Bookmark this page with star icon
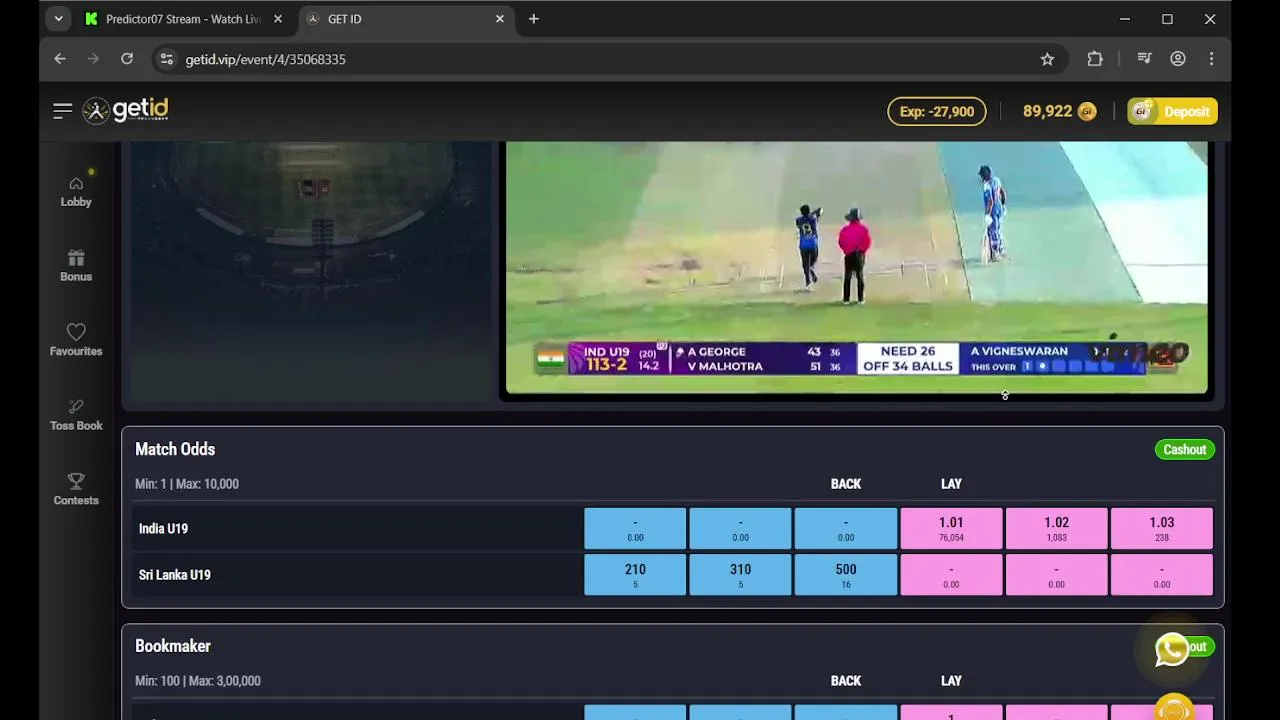Viewport: 1280px width, 720px height. pos(1047,59)
